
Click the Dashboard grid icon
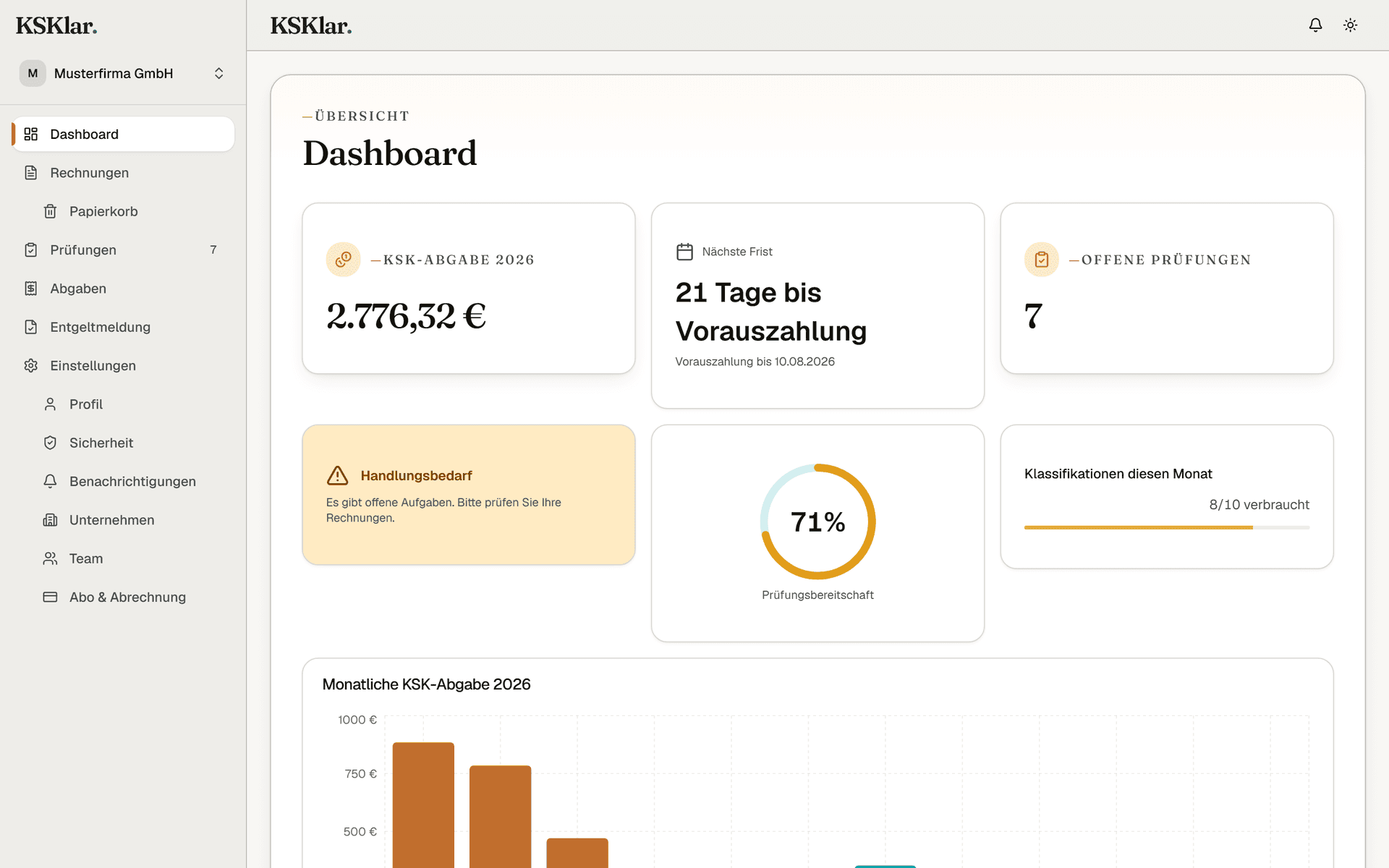[x=31, y=134]
